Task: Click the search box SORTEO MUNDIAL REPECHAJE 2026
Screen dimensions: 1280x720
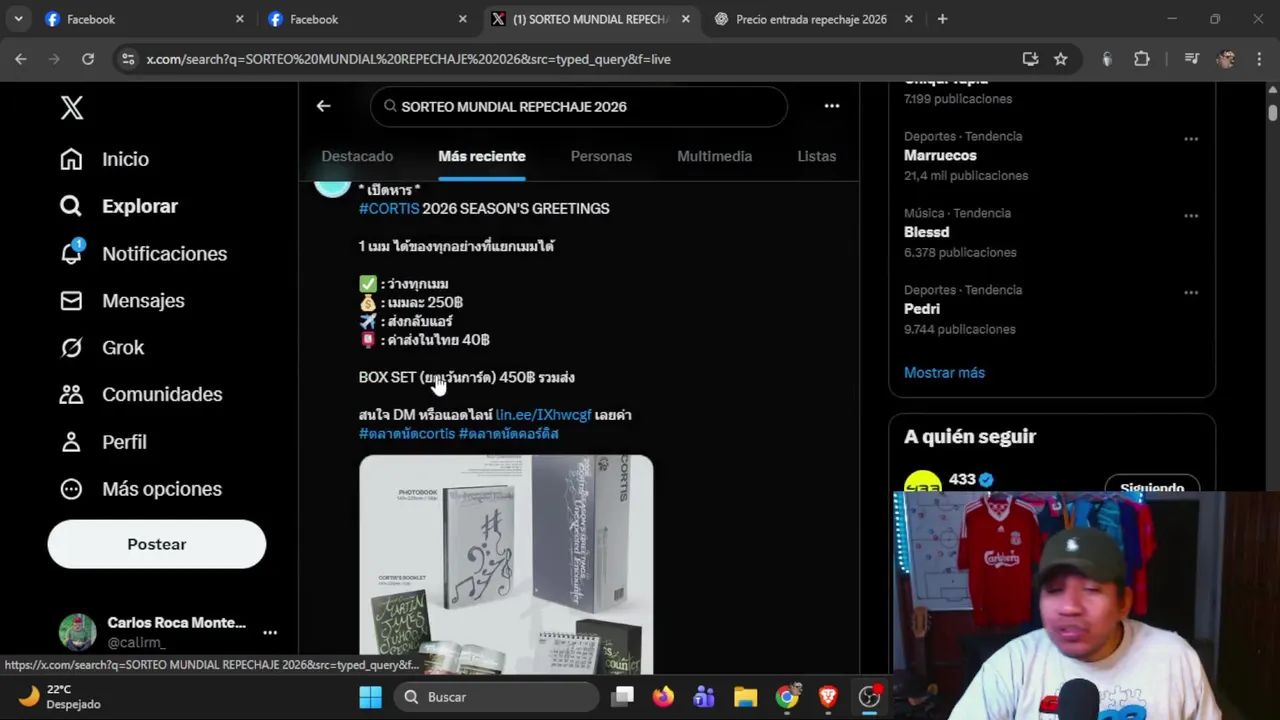Action: coord(578,106)
